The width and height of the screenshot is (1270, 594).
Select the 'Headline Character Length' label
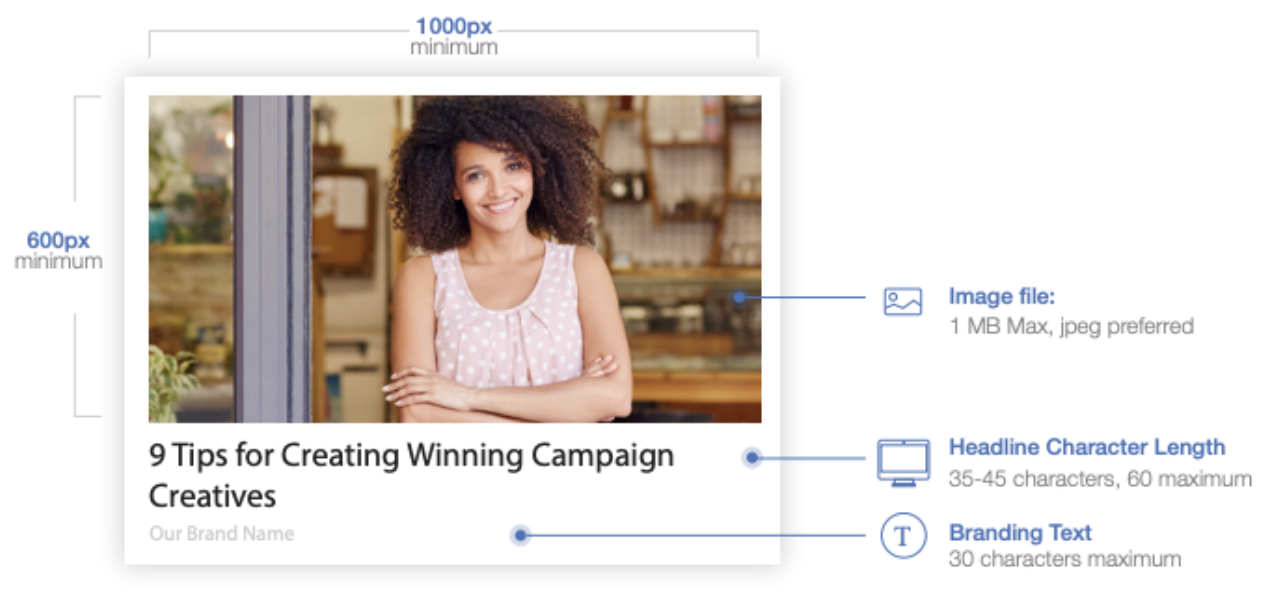pos(1087,447)
